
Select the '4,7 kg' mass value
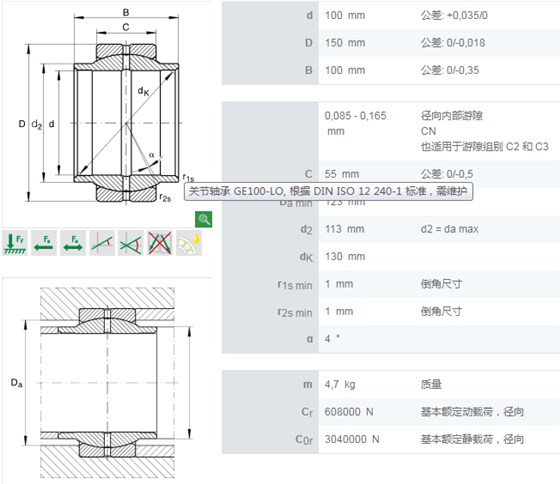pos(340,384)
